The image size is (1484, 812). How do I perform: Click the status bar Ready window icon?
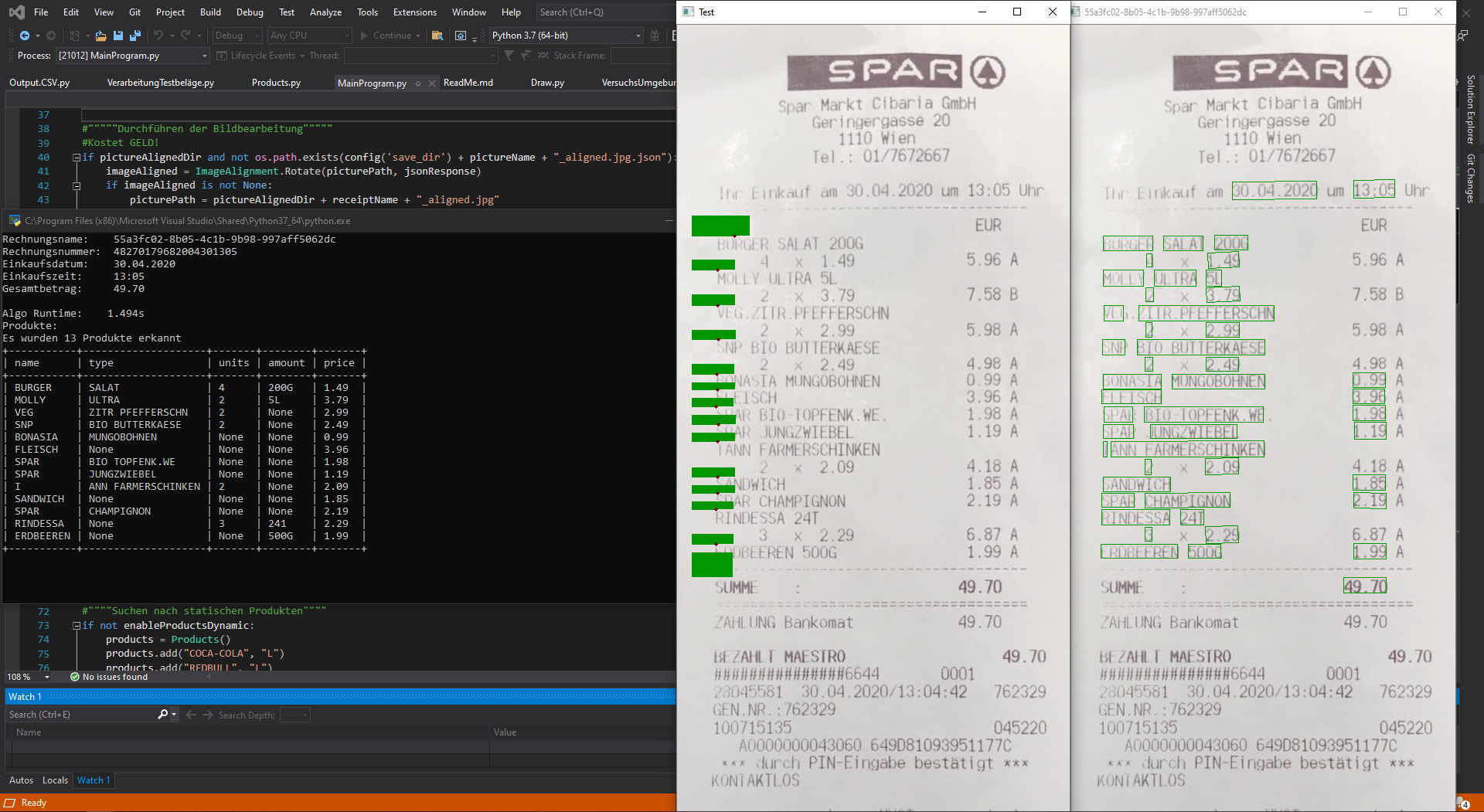(10, 803)
